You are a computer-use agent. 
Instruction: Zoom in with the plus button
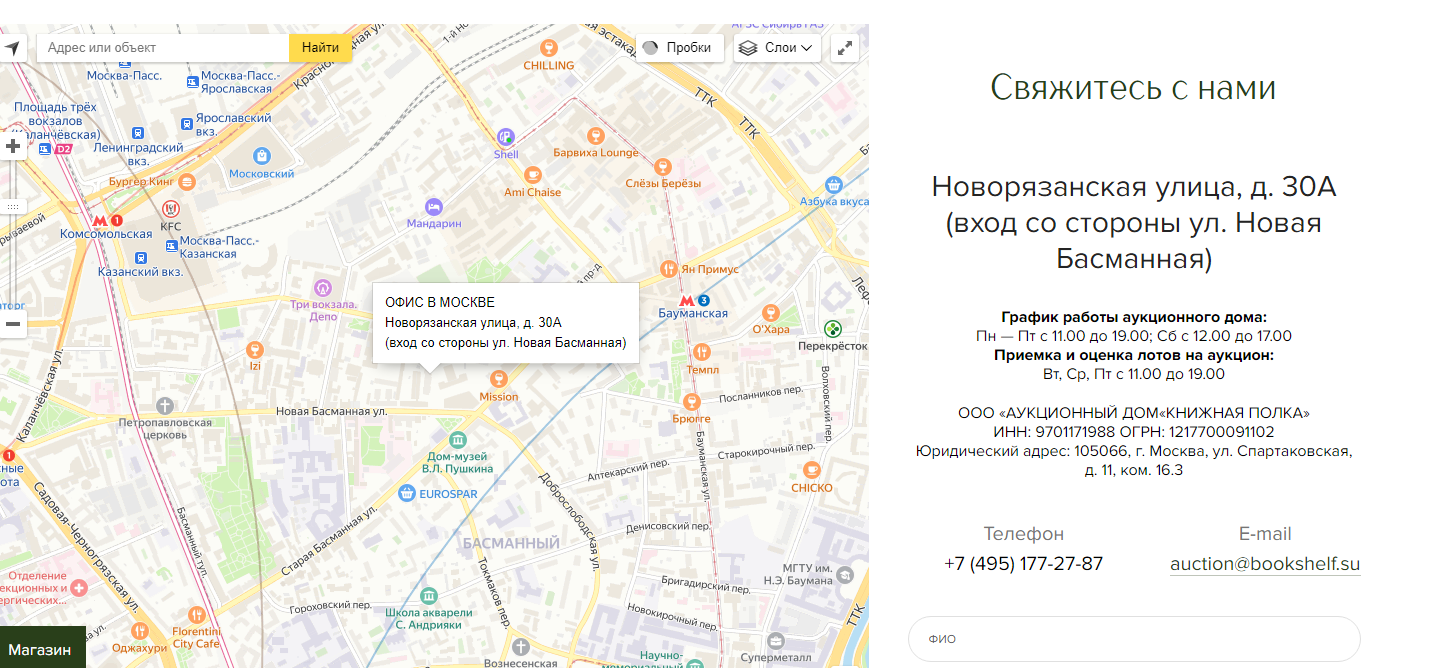(x=13, y=147)
